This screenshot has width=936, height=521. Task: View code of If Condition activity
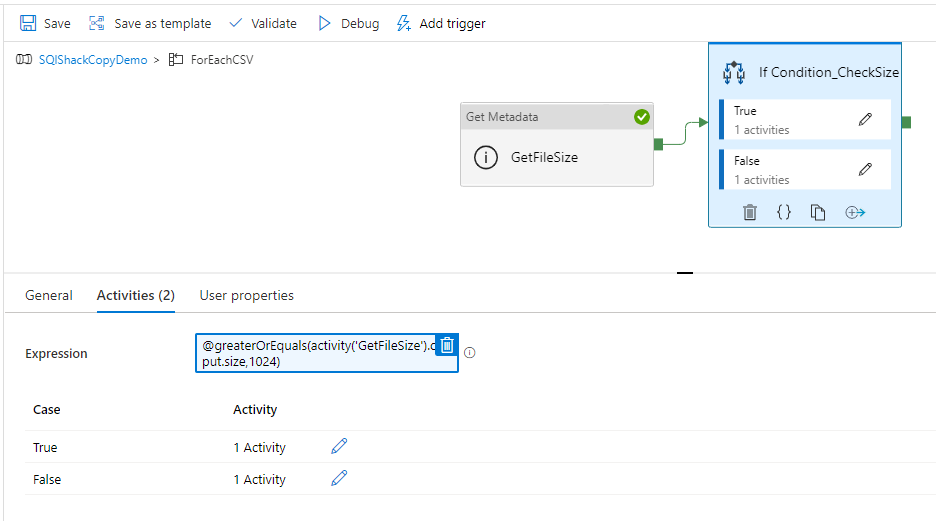pos(784,212)
